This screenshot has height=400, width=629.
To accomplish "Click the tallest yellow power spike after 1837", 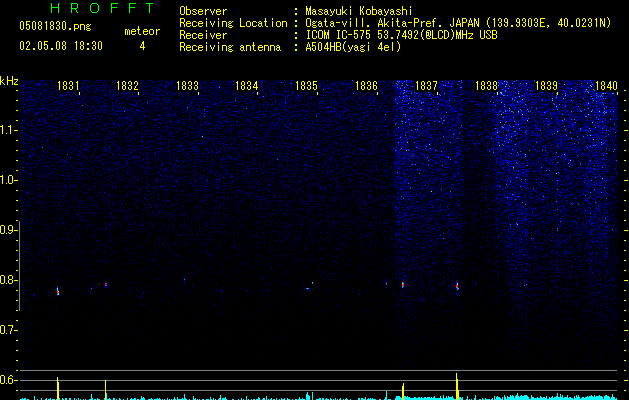I will click(457, 386).
